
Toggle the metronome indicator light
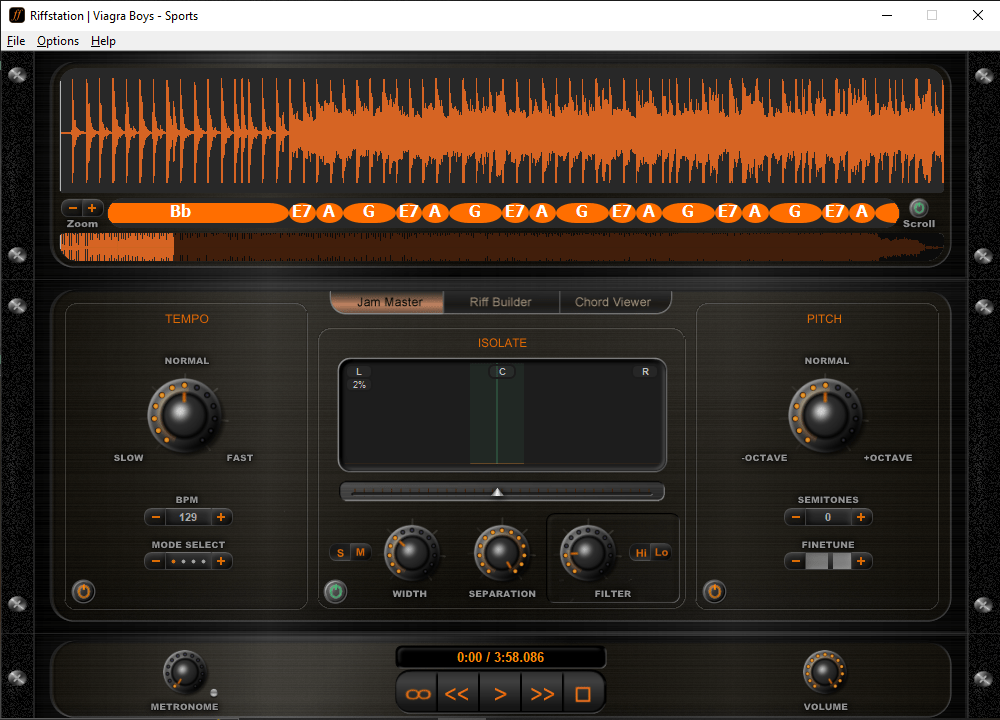coord(214,693)
